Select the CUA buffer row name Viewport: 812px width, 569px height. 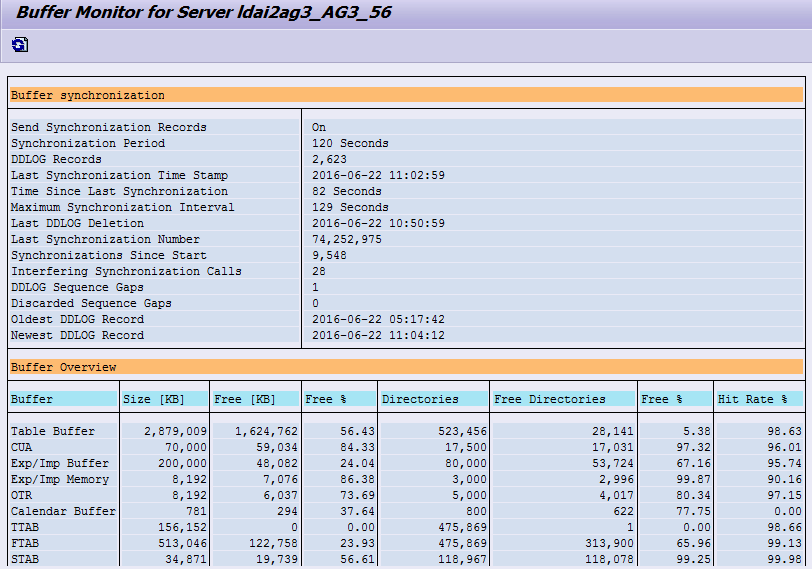point(22,448)
